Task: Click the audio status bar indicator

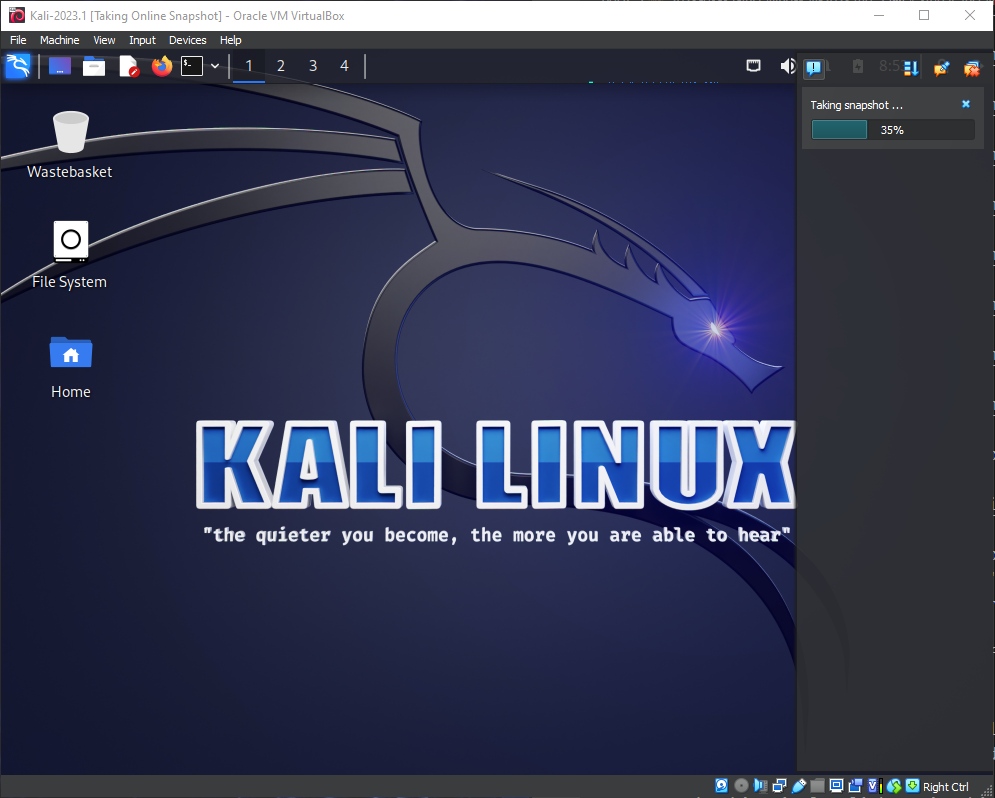Action: click(760, 786)
